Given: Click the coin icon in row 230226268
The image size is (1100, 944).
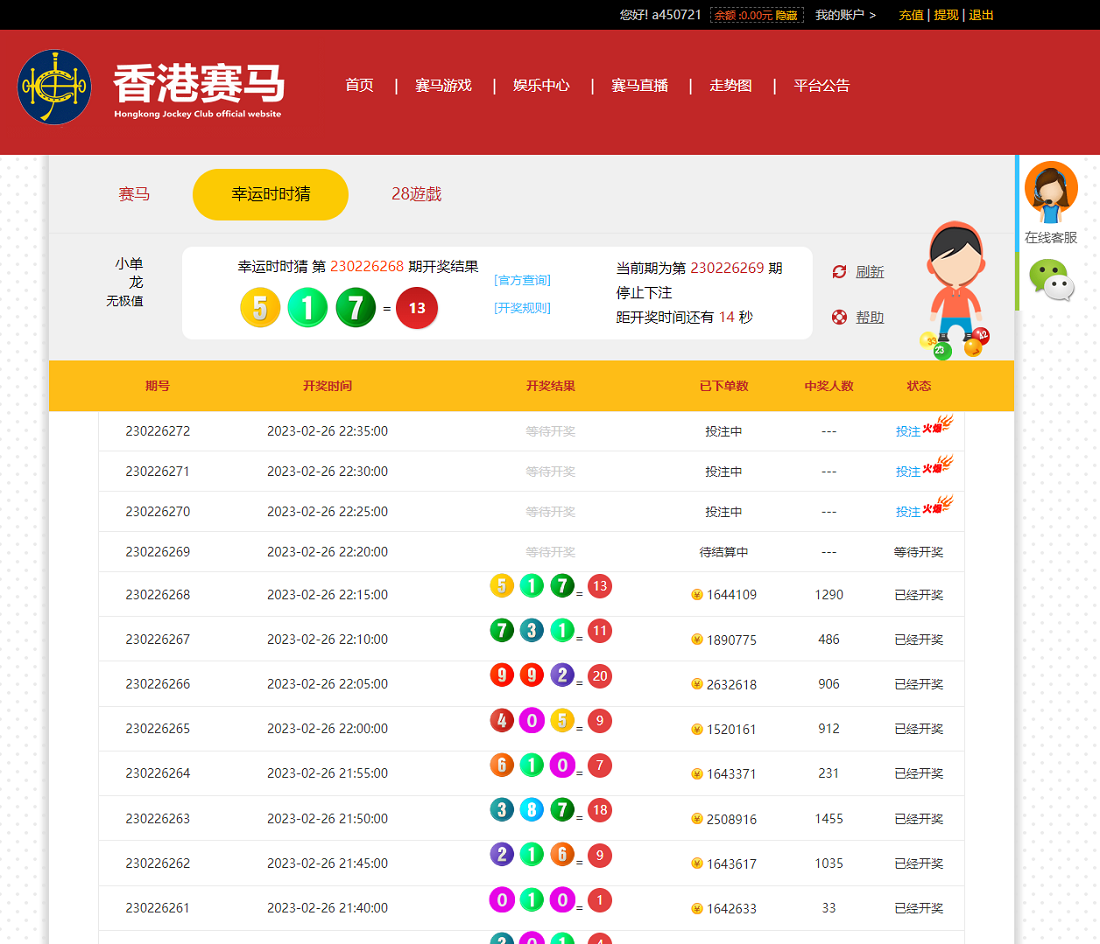Looking at the screenshot, I should pyautogui.click(x=697, y=595).
